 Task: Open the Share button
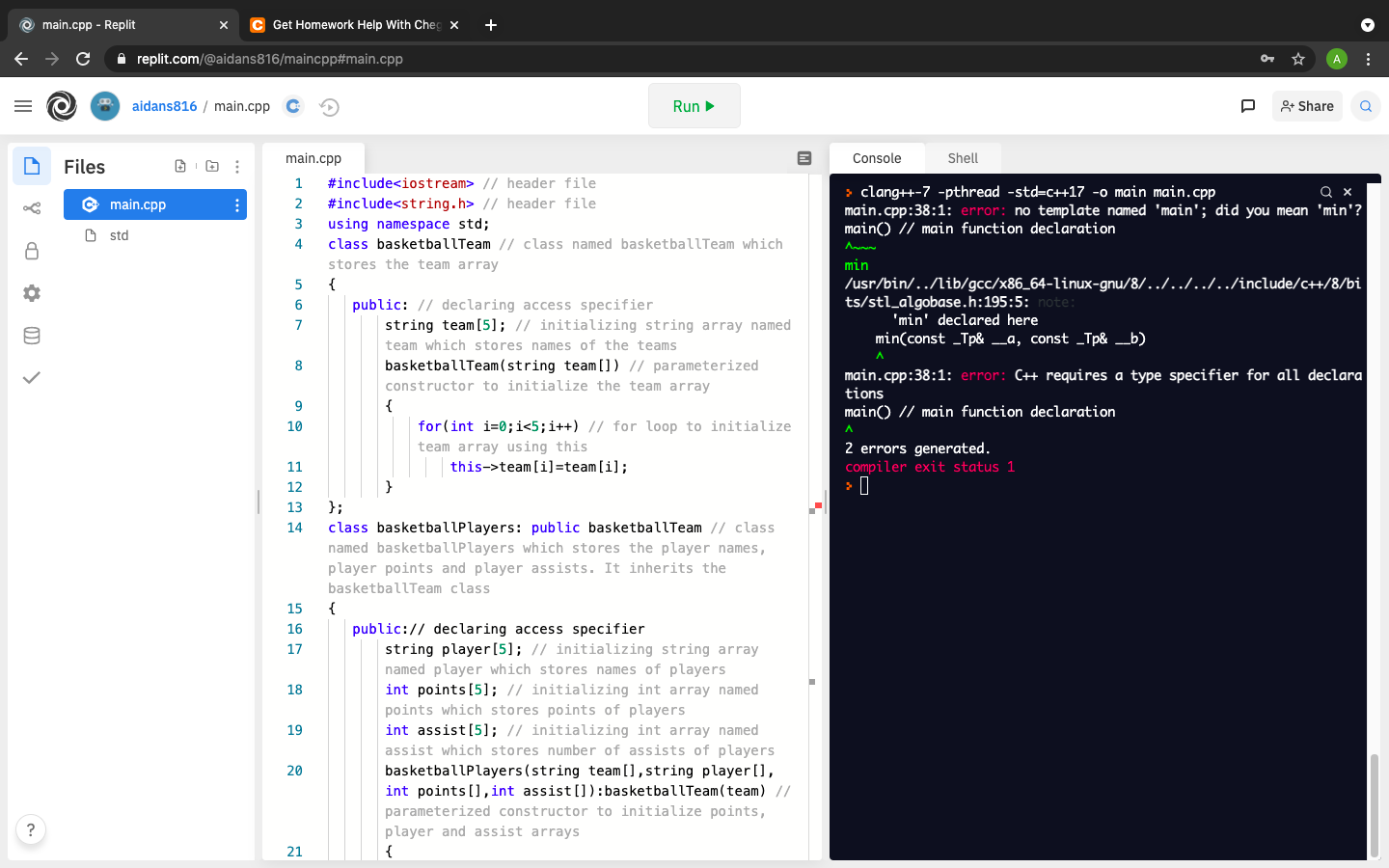pos(1307,106)
